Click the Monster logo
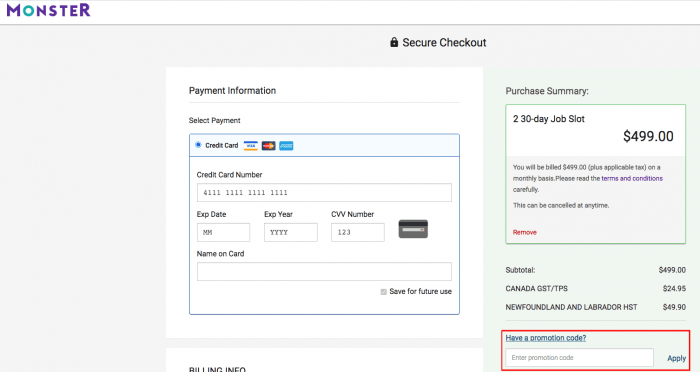Screen dimensions: 700x372 (48, 10)
